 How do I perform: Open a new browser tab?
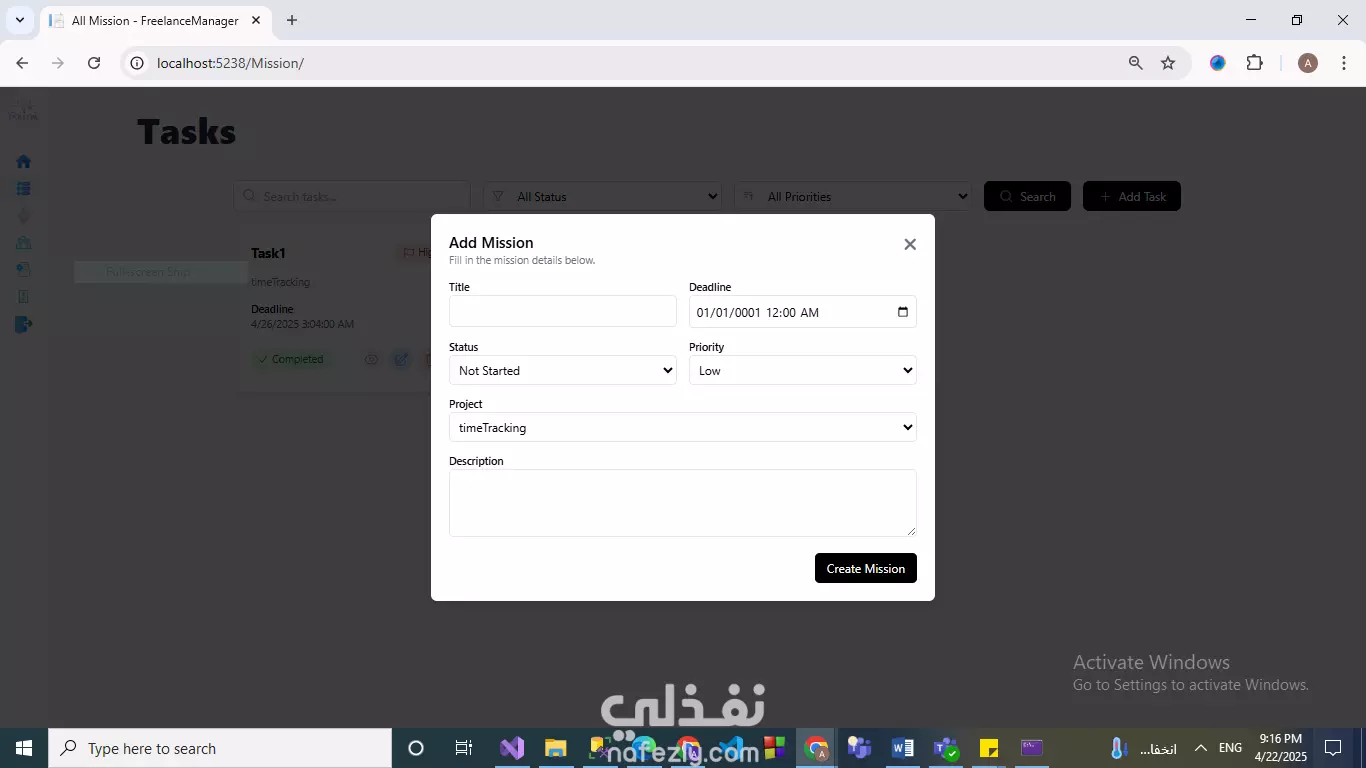click(292, 20)
